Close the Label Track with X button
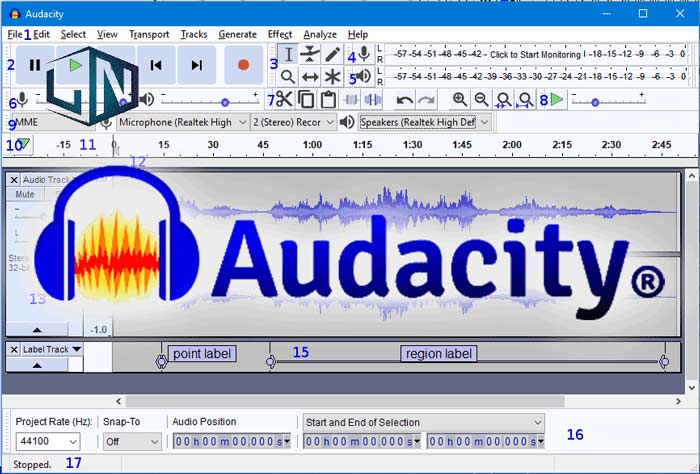Viewport: 700px width, 474px height. coord(14,349)
